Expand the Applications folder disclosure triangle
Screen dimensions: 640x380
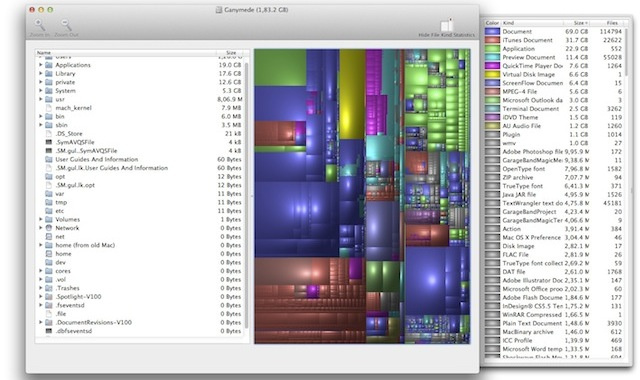click(x=40, y=65)
